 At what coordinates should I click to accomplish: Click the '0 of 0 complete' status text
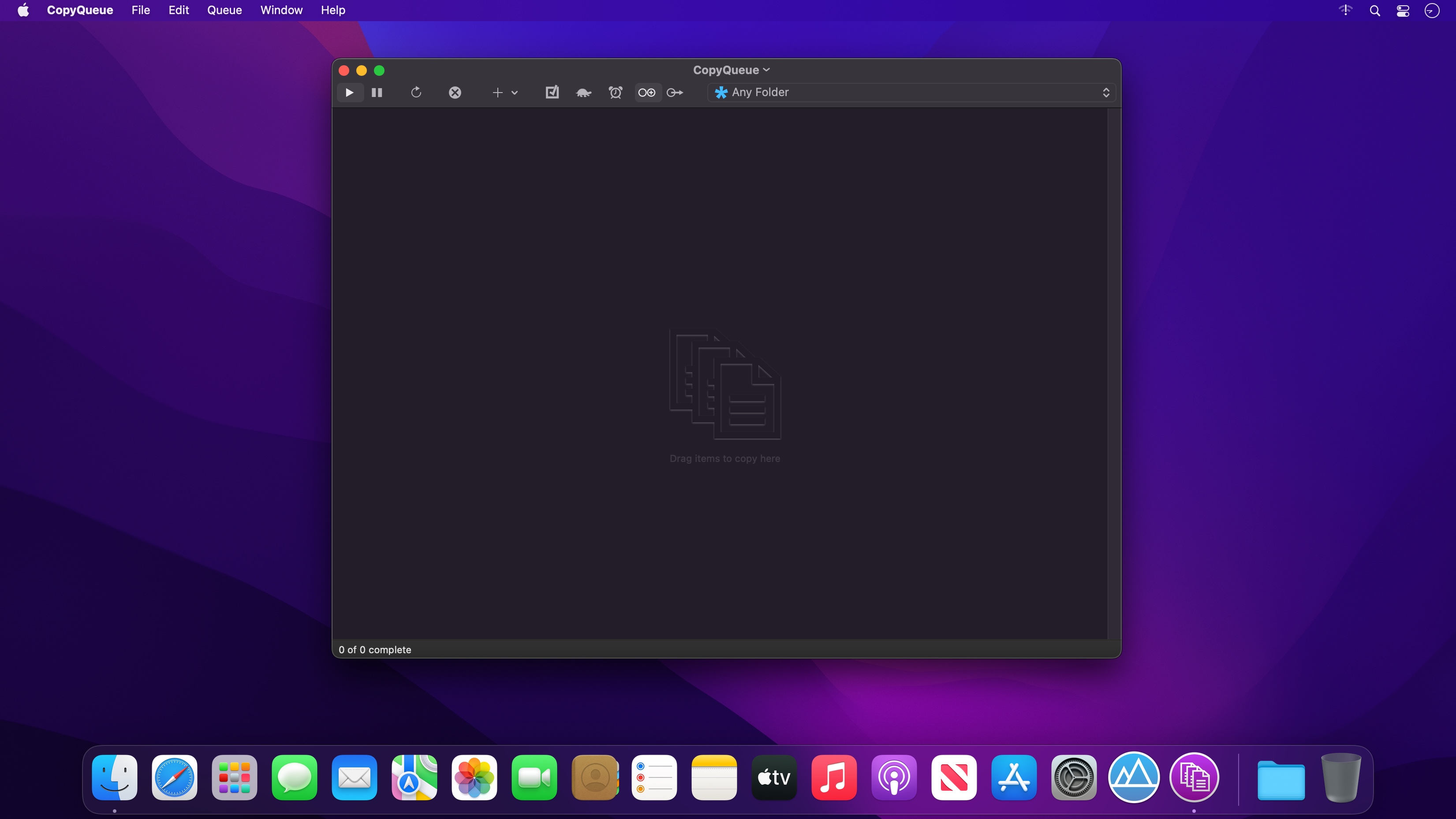click(x=375, y=650)
